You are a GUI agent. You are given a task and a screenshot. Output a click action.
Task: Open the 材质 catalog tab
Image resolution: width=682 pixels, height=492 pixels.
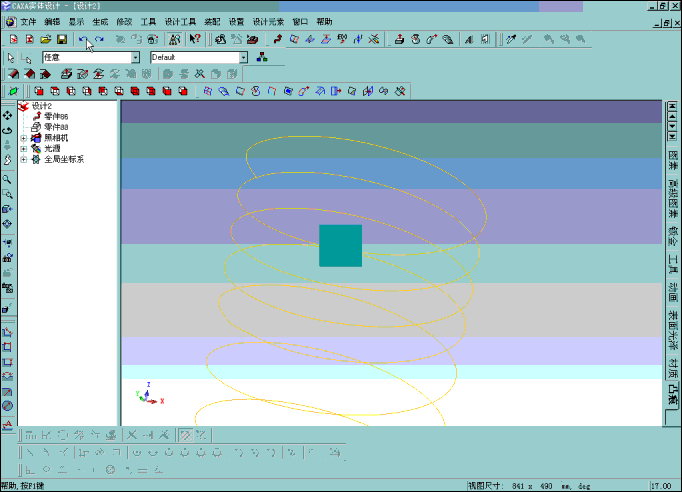pyautogui.click(x=673, y=368)
